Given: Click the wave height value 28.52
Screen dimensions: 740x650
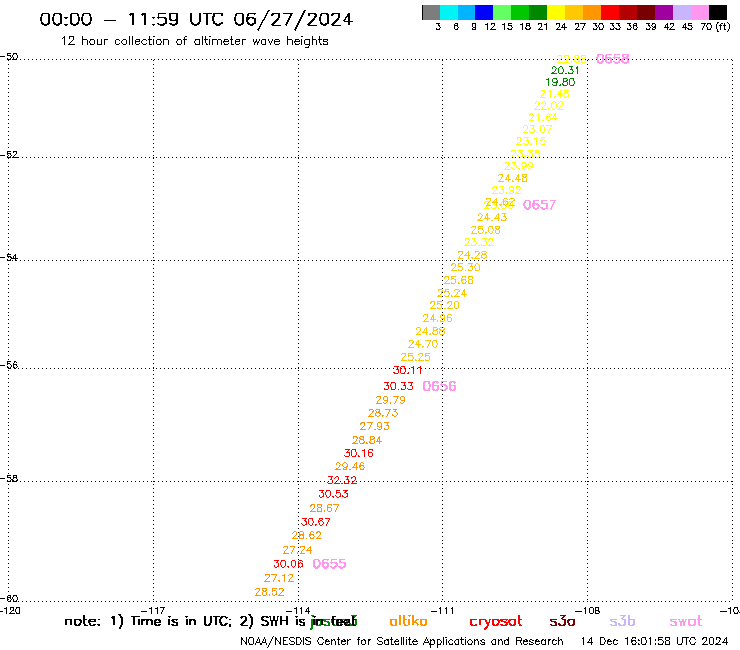Looking at the screenshot, I should (269, 592).
